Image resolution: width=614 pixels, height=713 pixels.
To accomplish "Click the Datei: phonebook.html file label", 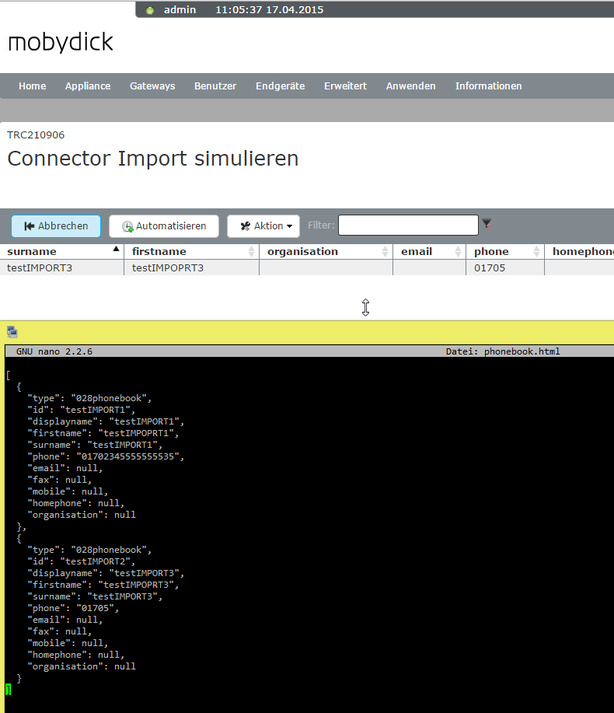I will coord(503,351).
